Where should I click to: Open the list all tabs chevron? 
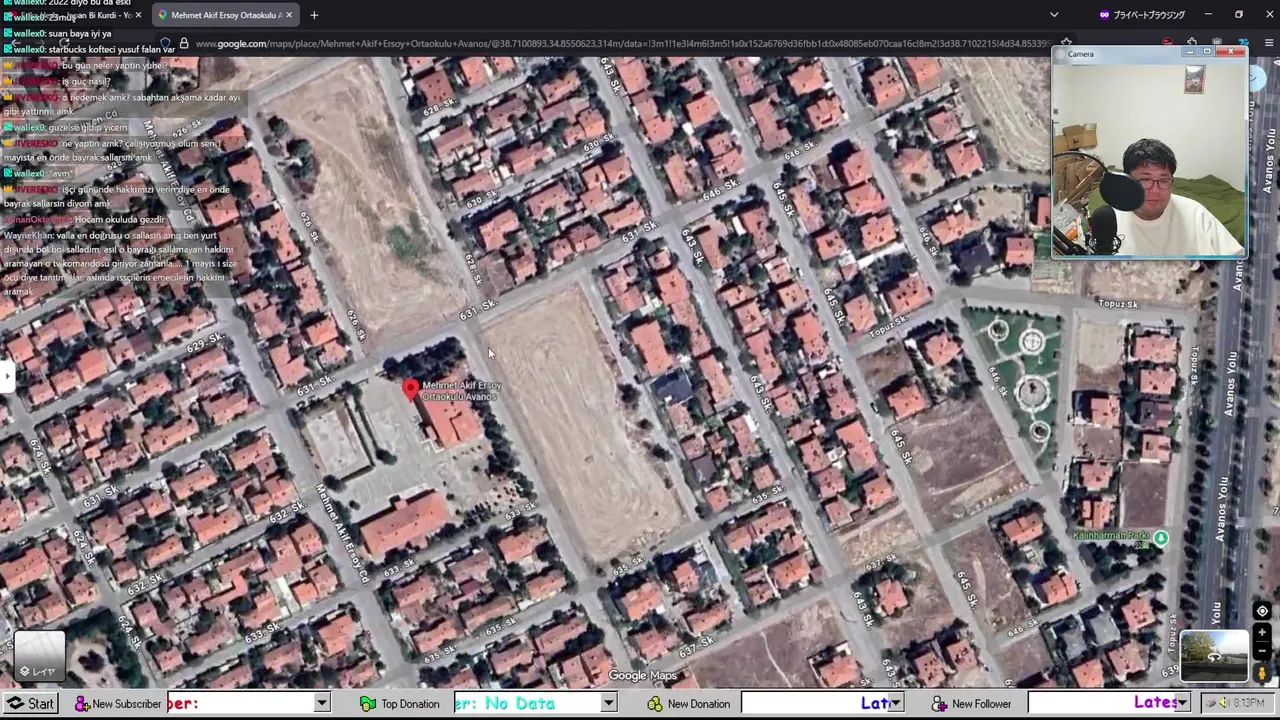[1054, 15]
